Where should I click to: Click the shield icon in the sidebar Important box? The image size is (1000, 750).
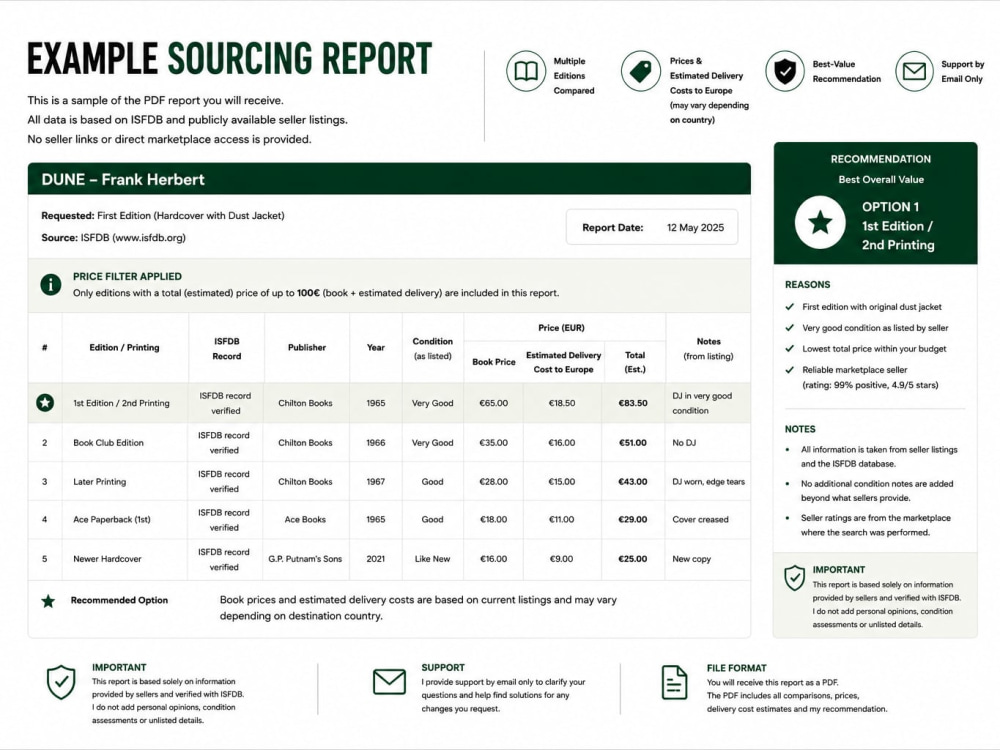pos(795,578)
